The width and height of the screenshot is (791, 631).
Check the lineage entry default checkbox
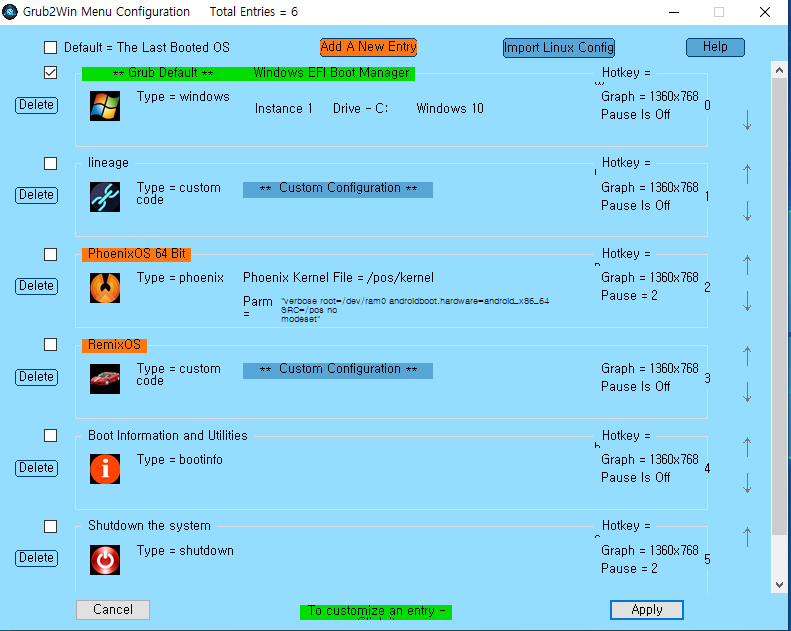[x=50, y=163]
